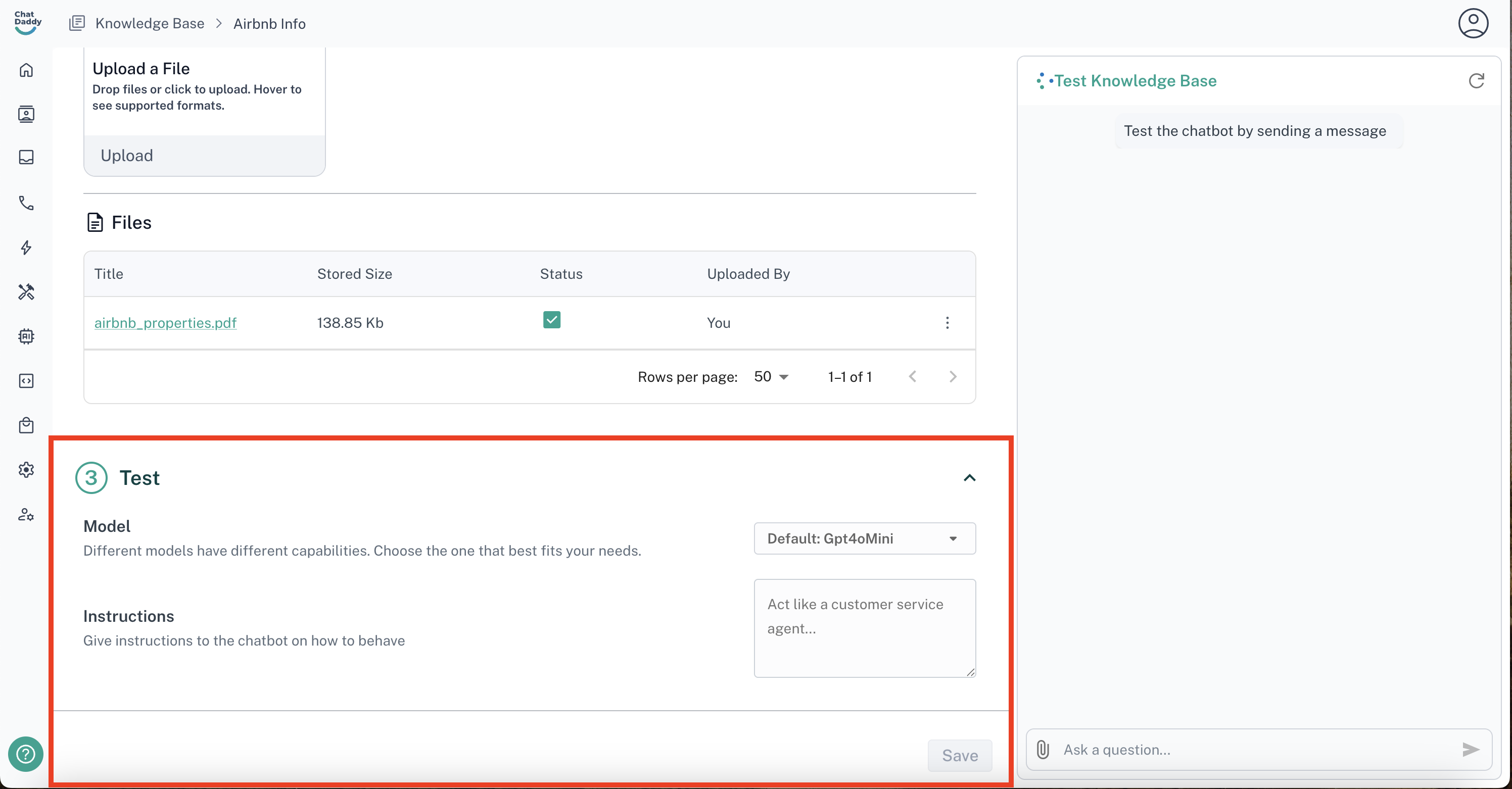Open the airbnb_properties.pdf file link
The width and height of the screenshot is (1512, 789).
tap(165, 323)
